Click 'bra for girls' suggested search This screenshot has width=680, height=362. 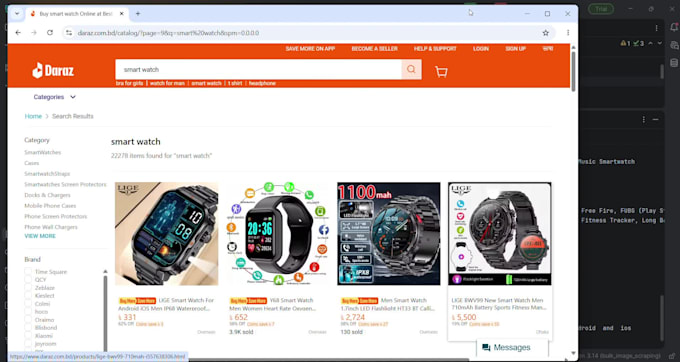click(x=129, y=83)
